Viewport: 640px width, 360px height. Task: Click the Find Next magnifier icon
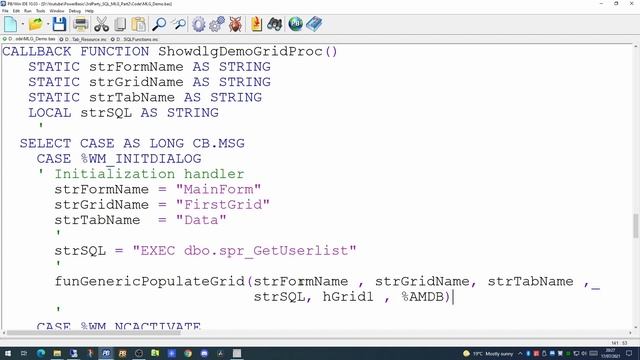178,24
